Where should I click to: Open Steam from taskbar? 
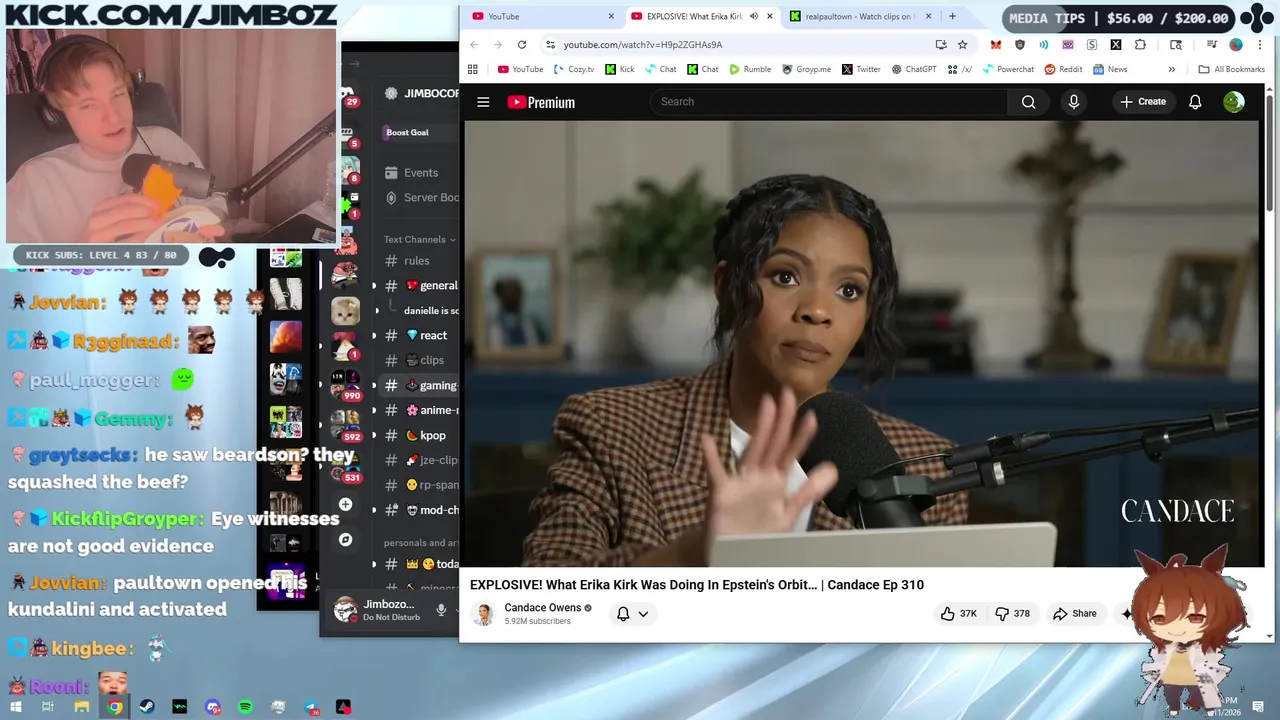147,707
